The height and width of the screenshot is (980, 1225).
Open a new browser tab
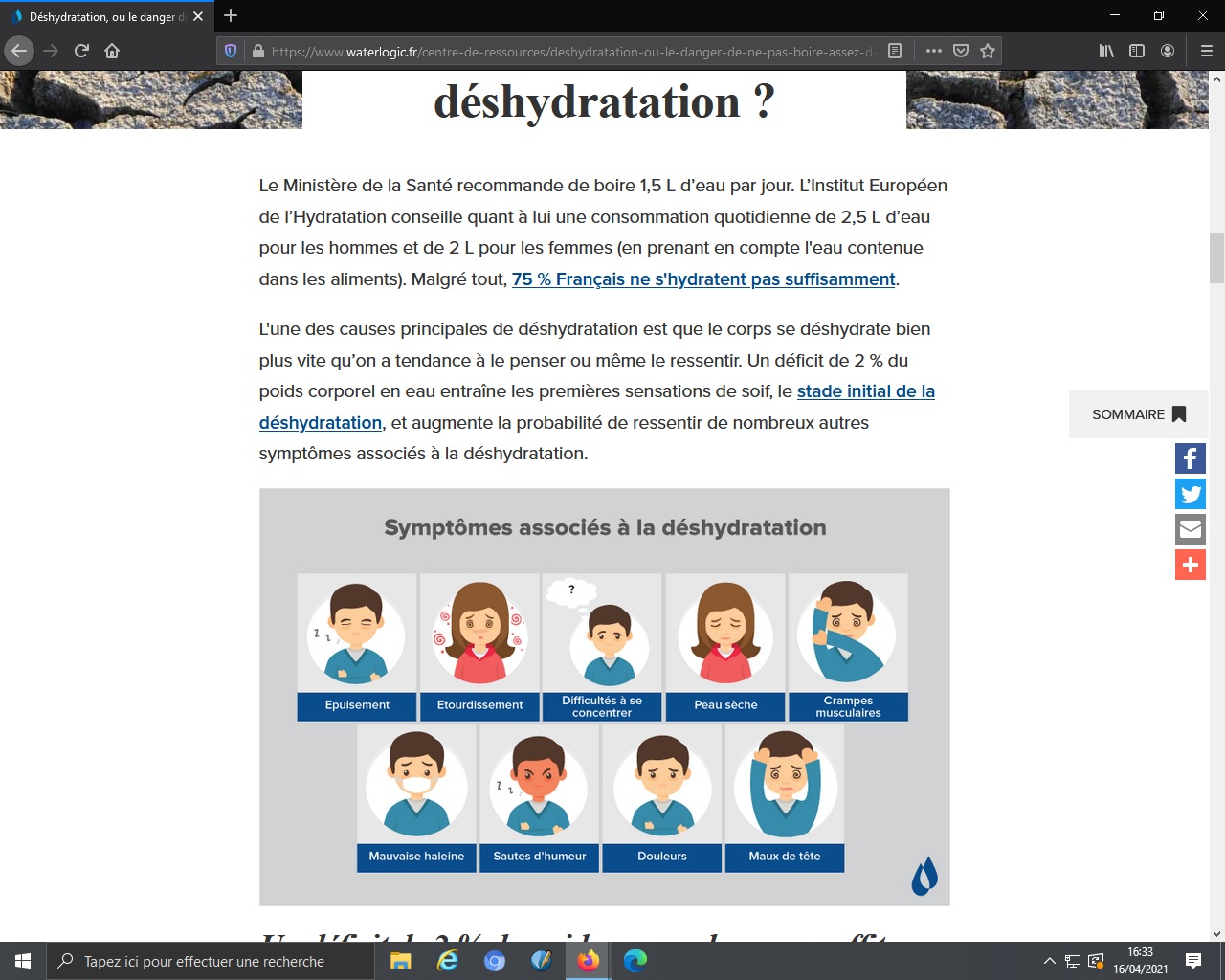click(x=231, y=15)
